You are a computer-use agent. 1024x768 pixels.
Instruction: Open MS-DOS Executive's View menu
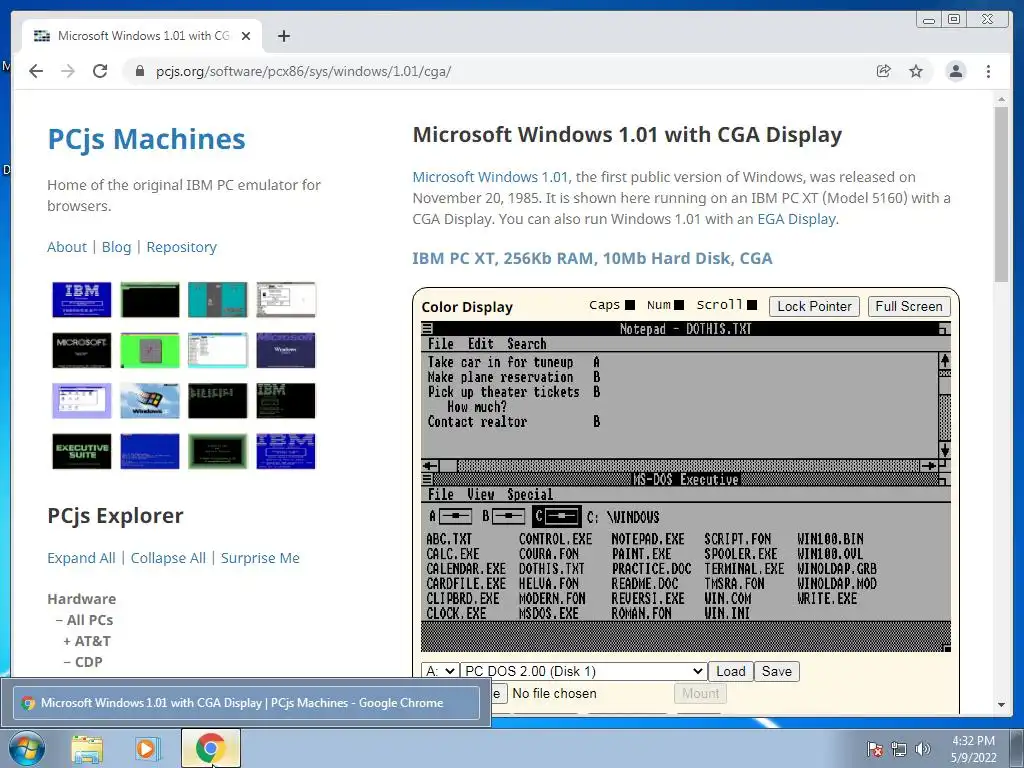coord(481,494)
